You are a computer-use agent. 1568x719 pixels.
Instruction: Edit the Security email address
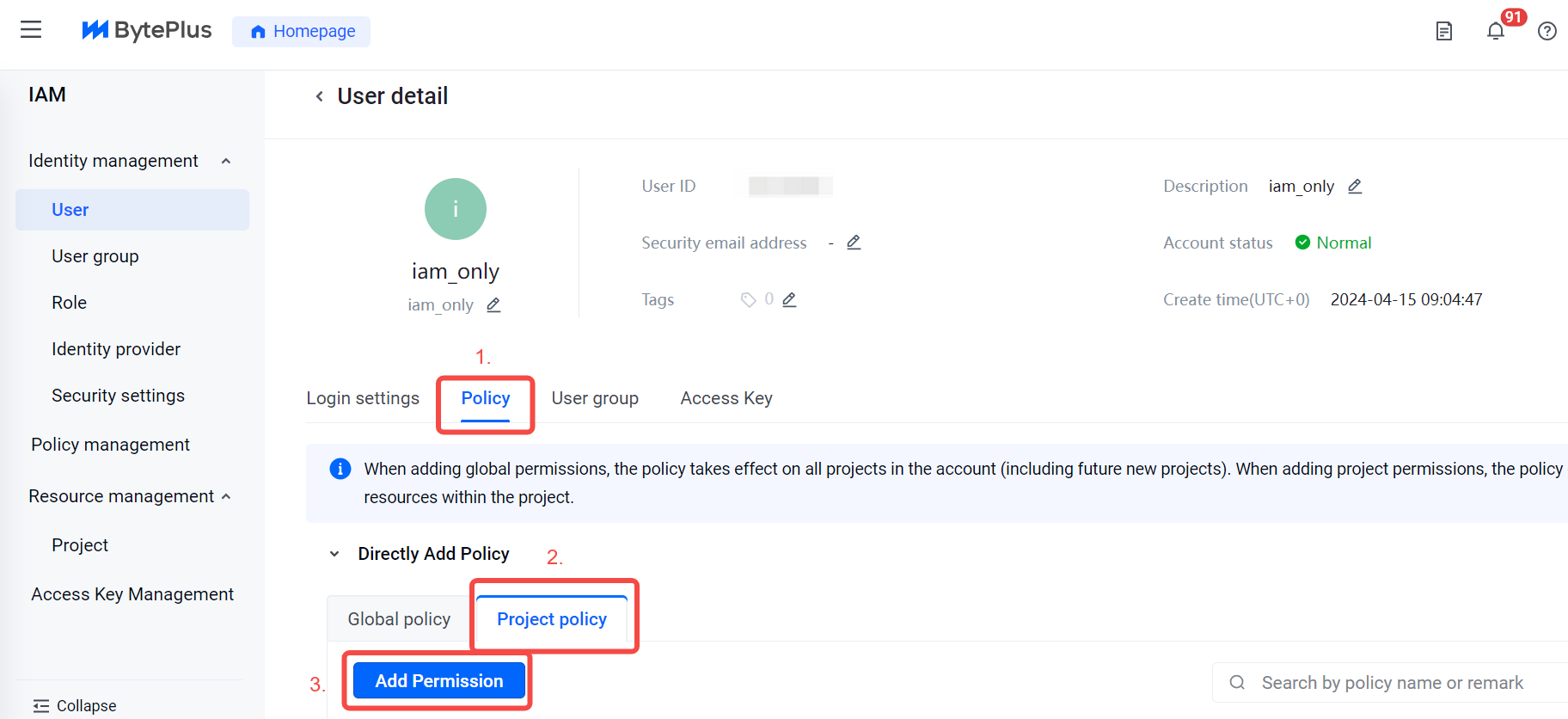point(854,243)
